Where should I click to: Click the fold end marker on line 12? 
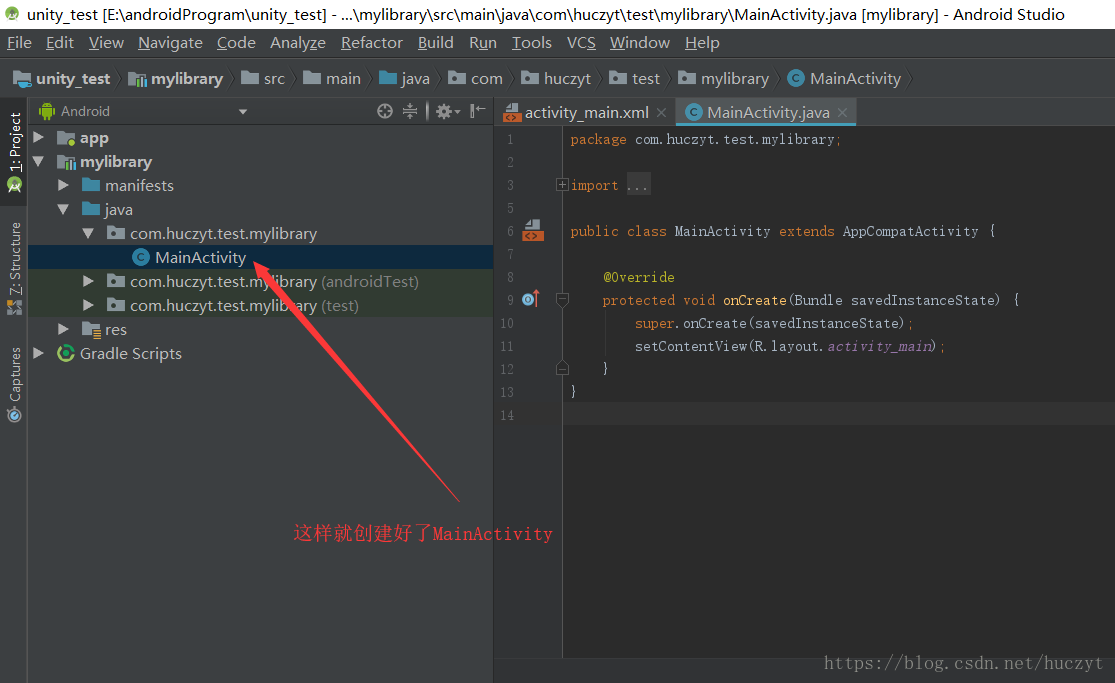tap(562, 368)
